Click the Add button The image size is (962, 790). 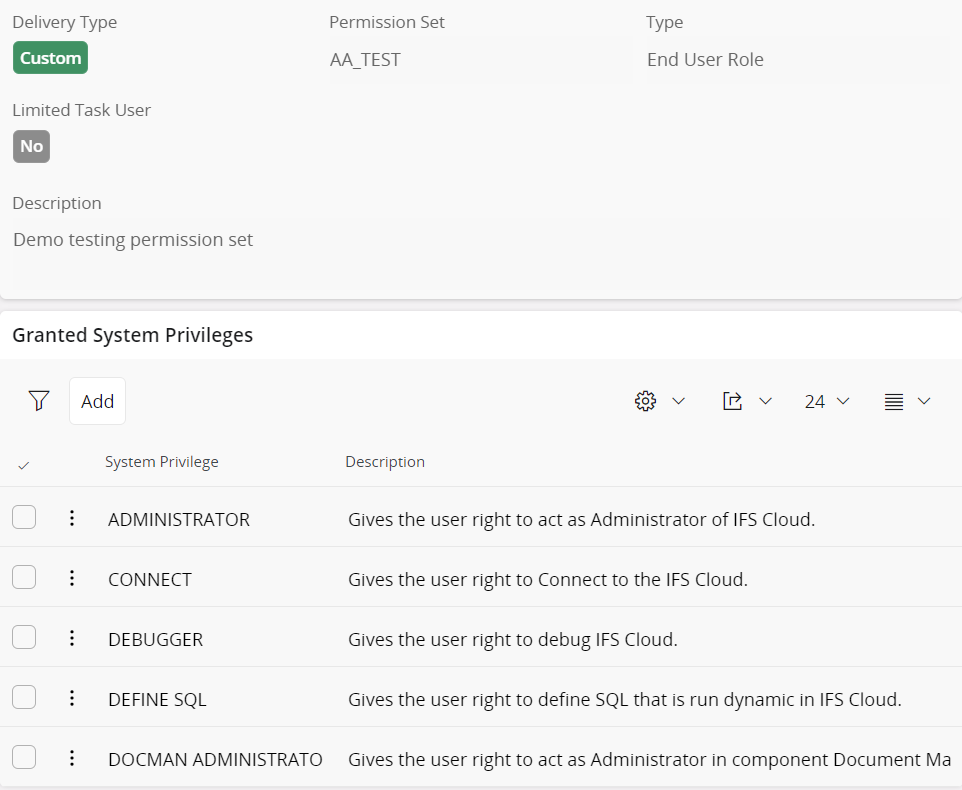pyautogui.click(x=97, y=401)
